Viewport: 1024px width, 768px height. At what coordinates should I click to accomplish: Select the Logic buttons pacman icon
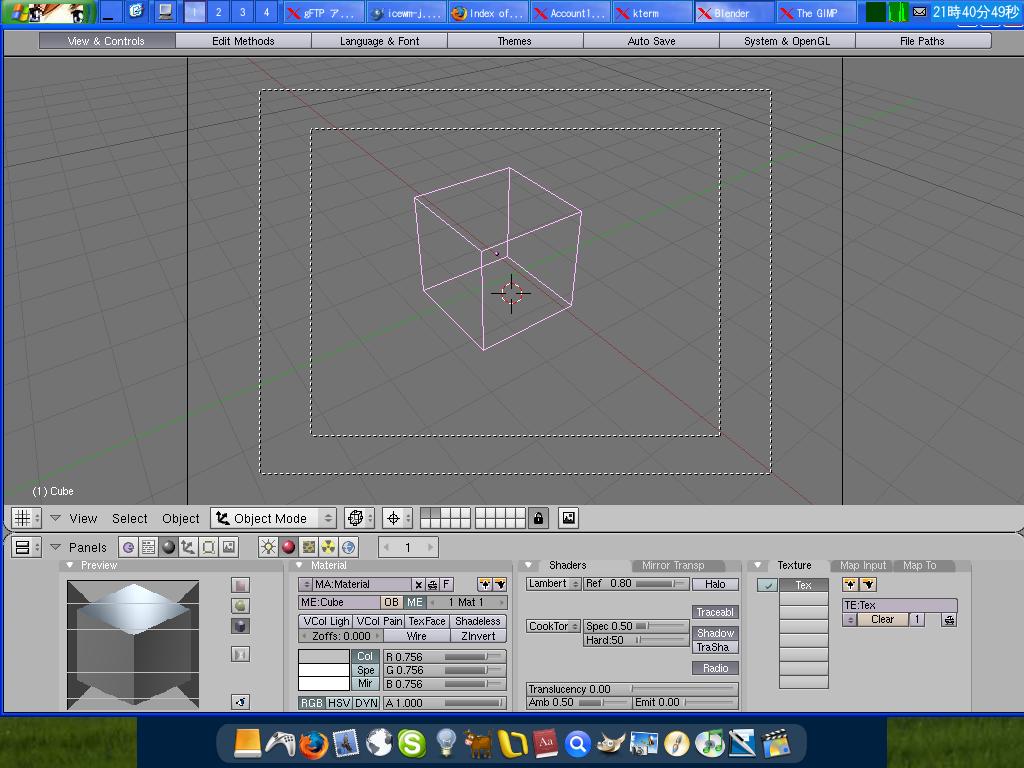[x=128, y=547]
